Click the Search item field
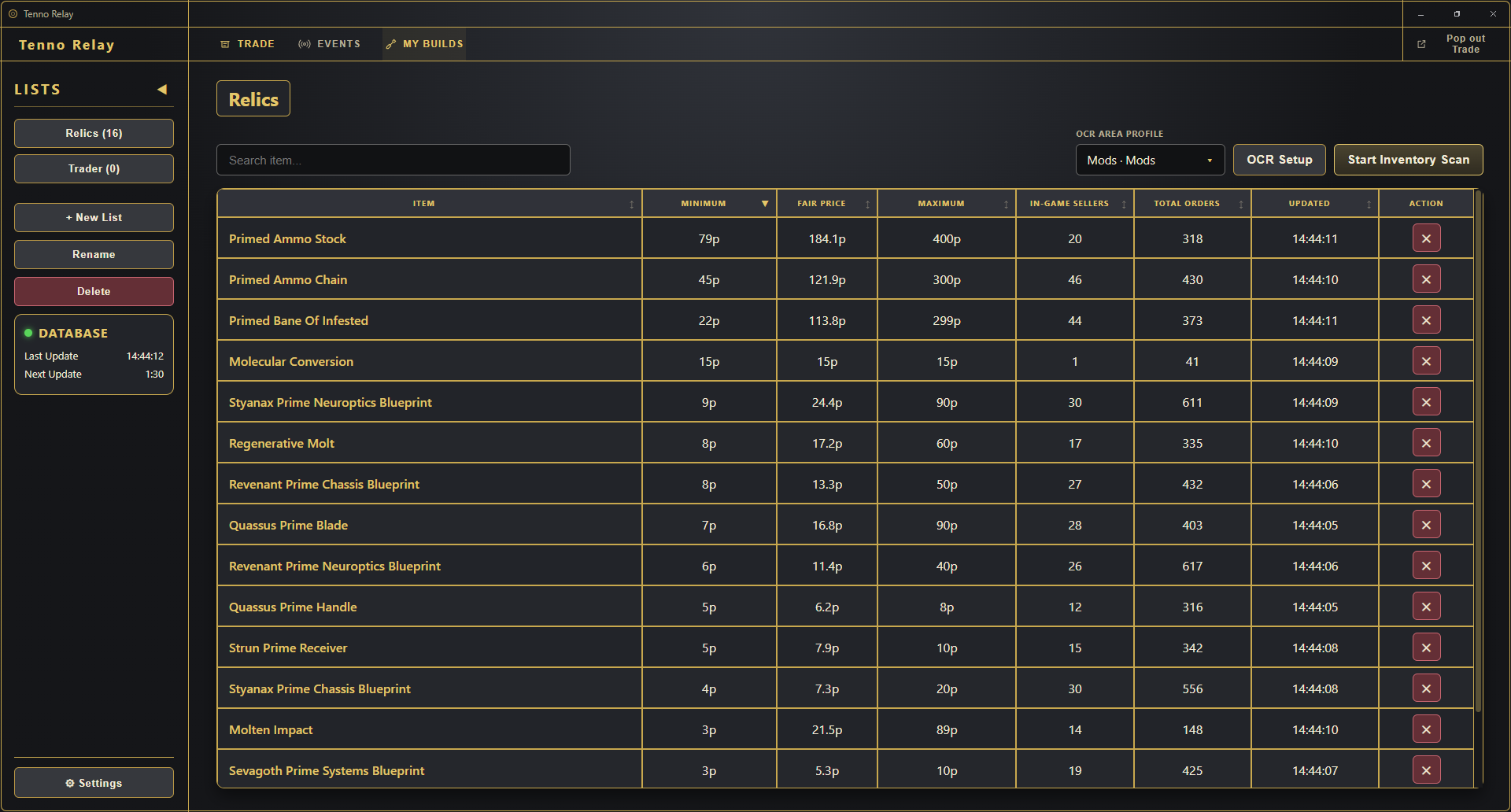The image size is (1511, 812). coord(393,160)
